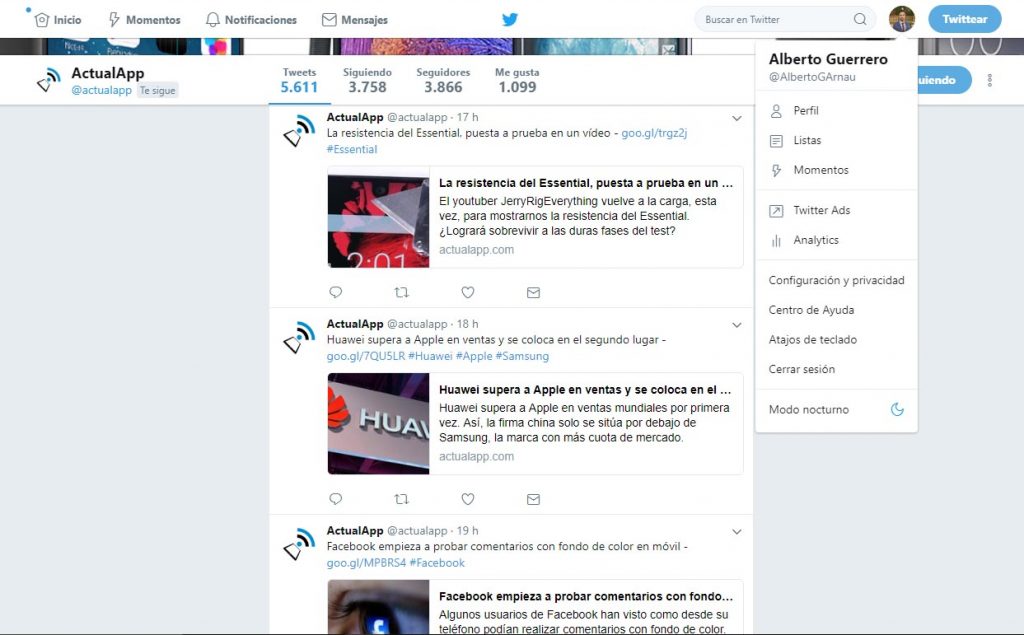This screenshot has height=635, width=1024.
Task: Reply to the Huawei tweet
Action: coord(336,498)
